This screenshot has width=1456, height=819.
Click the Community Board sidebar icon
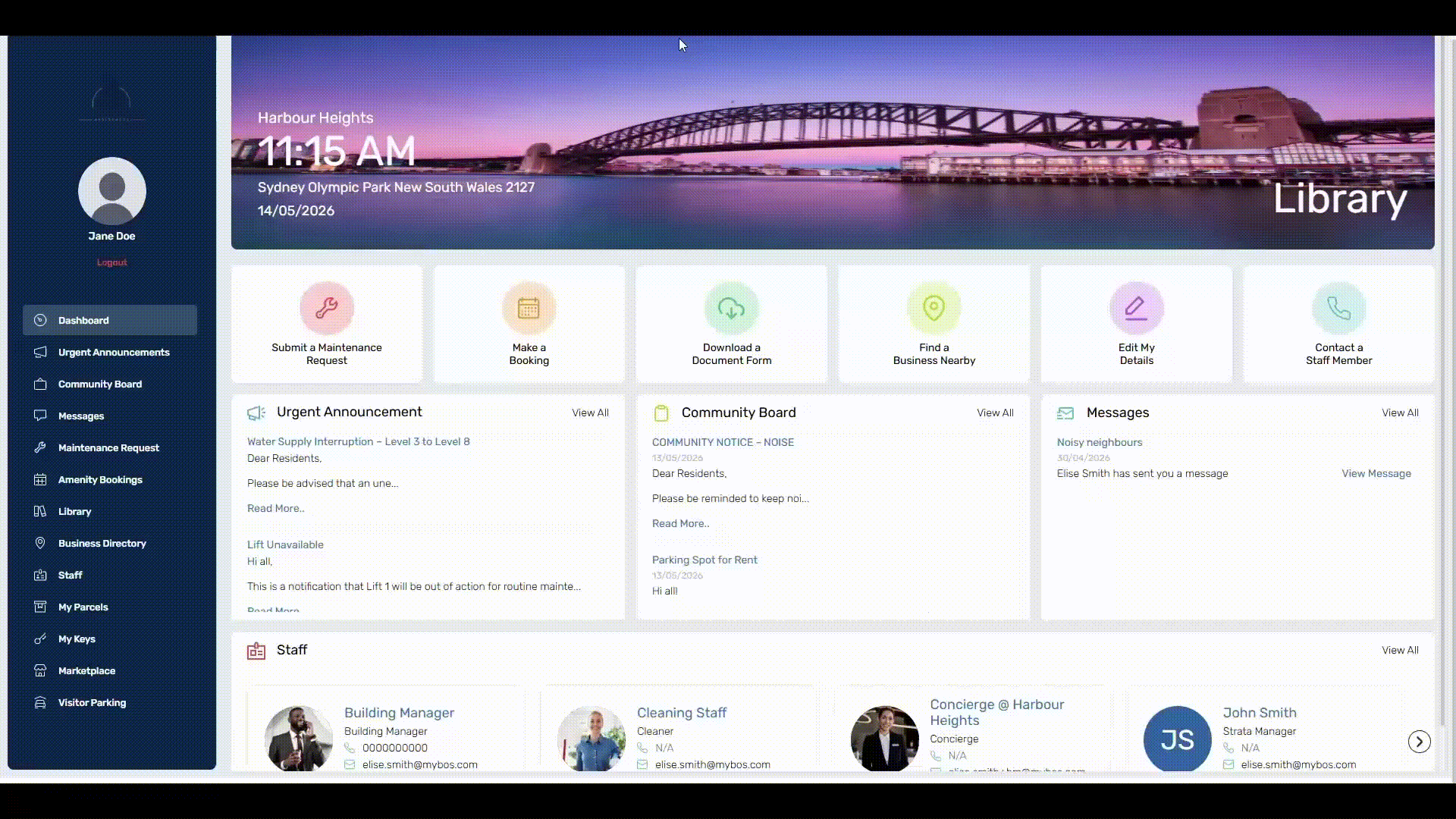click(40, 384)
